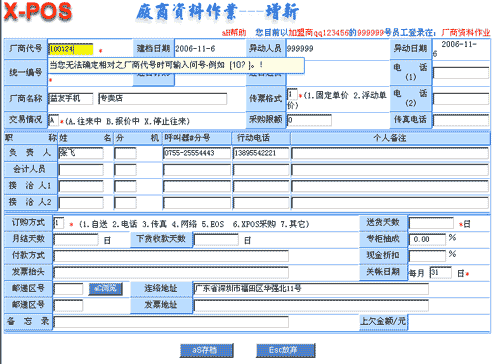Focus the 厂商代号 vendor code field
The width and height of the screenshot is (500, 364).
[71, 49]
